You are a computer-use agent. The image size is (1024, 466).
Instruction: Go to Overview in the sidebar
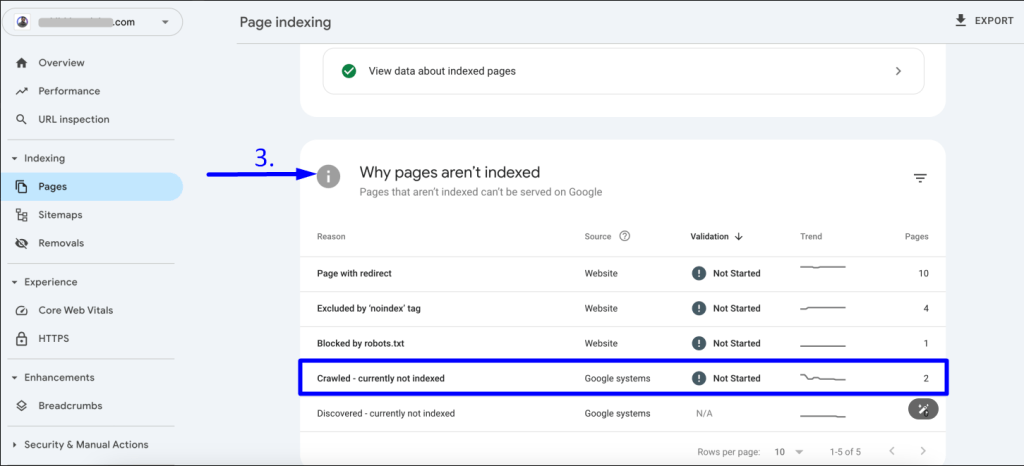pos(61,63)
